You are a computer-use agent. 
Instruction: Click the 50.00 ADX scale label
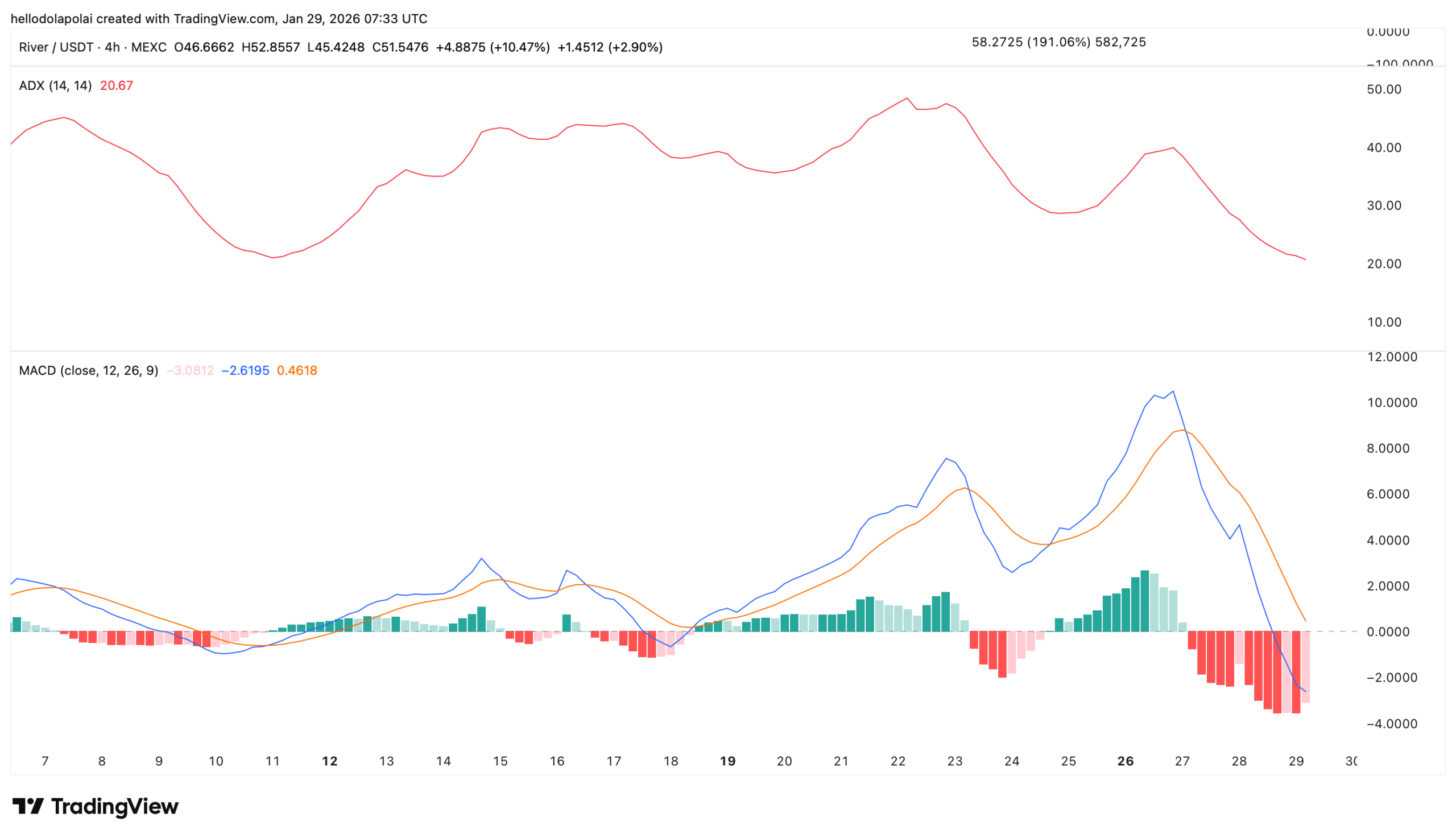tap(1384, 89)
